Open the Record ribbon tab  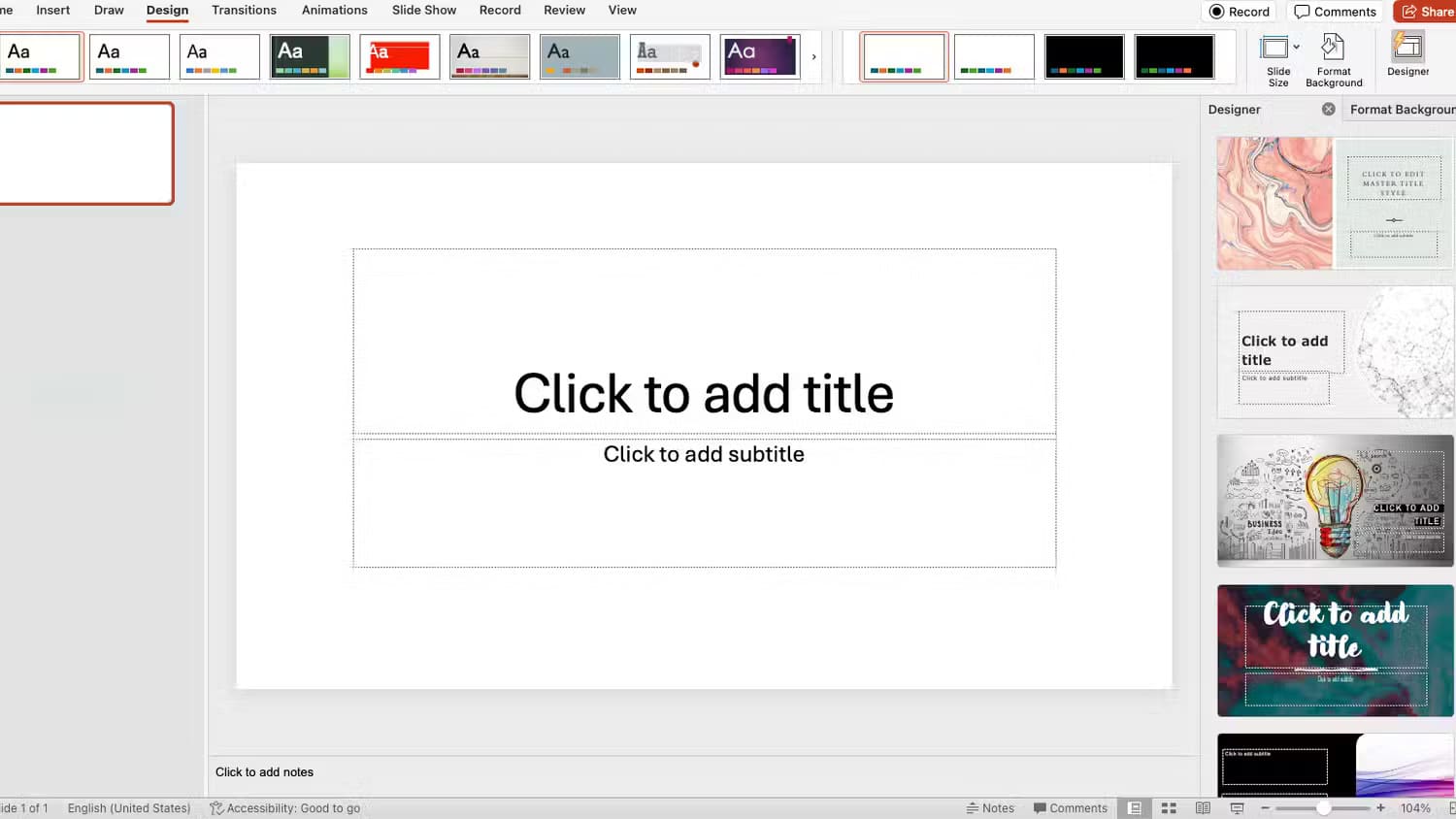click(500, 10)
